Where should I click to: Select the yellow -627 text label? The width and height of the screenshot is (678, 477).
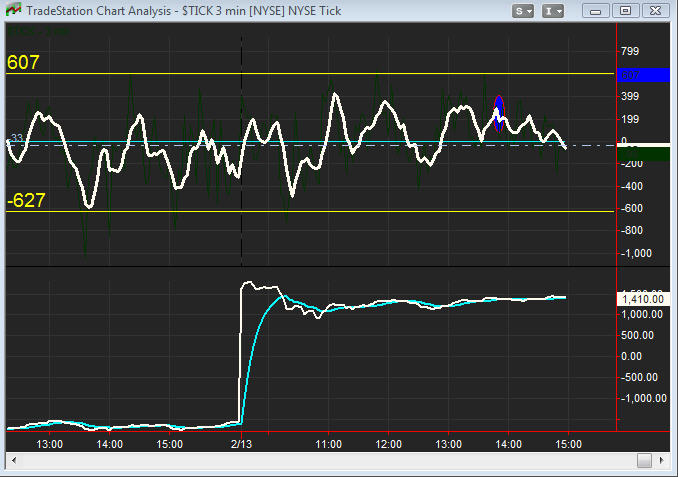26,201
